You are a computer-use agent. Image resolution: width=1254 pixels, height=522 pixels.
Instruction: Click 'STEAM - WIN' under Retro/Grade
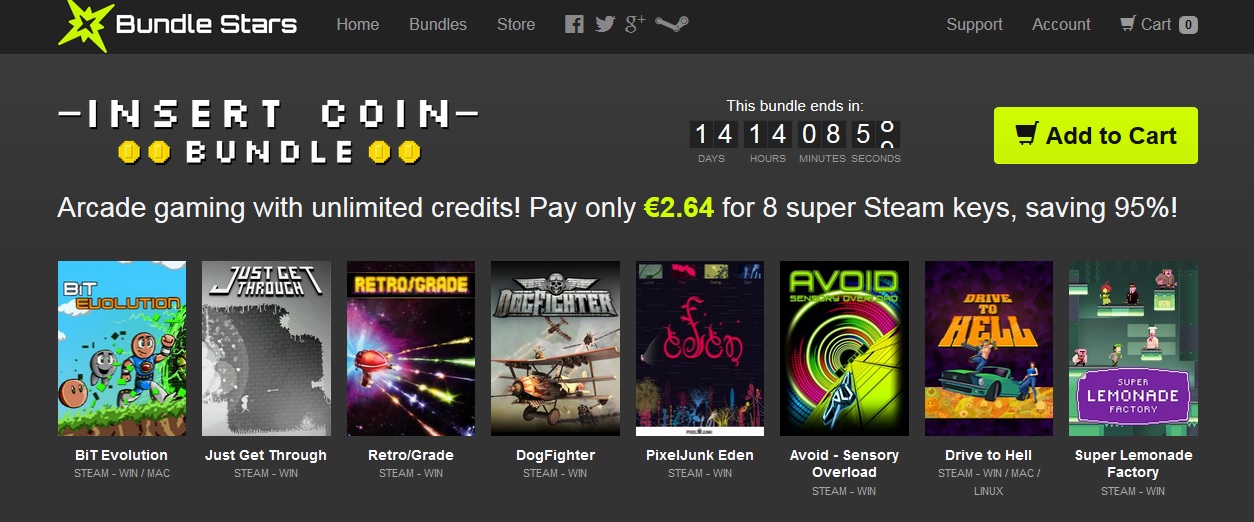(x=411, y=473)
